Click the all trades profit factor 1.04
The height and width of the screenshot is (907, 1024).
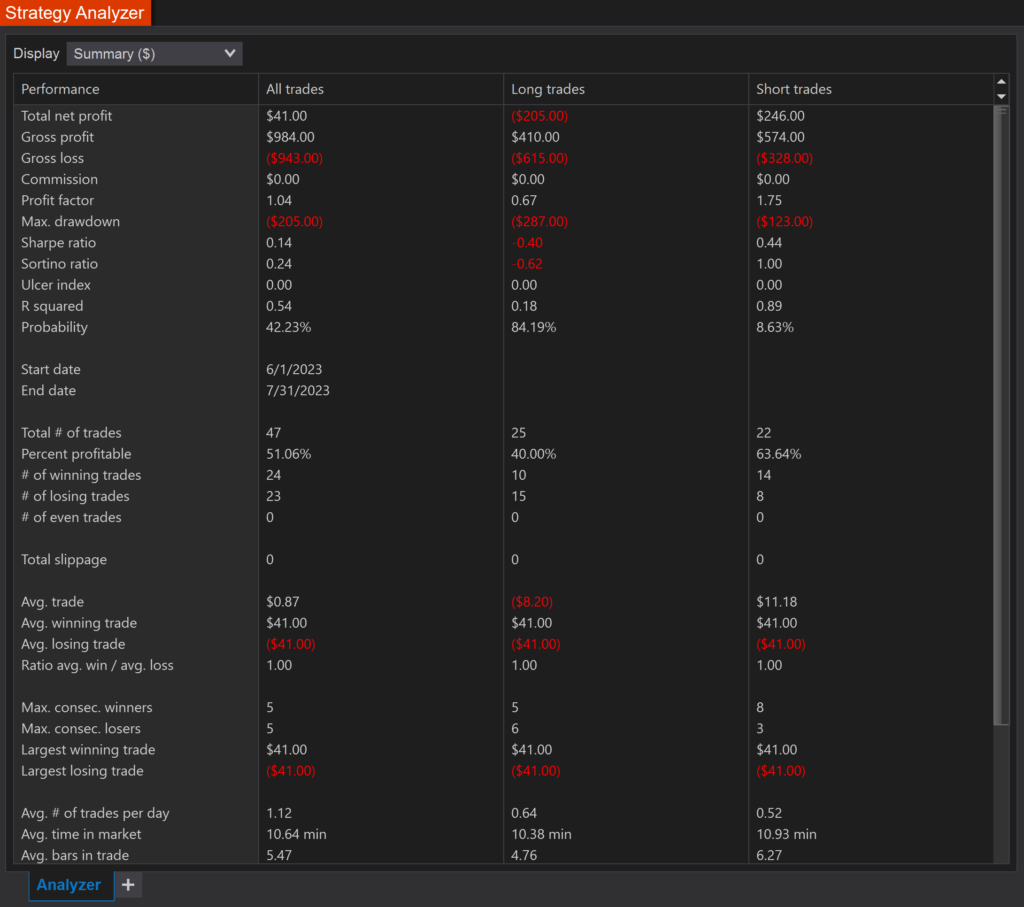tap(279, 200)
